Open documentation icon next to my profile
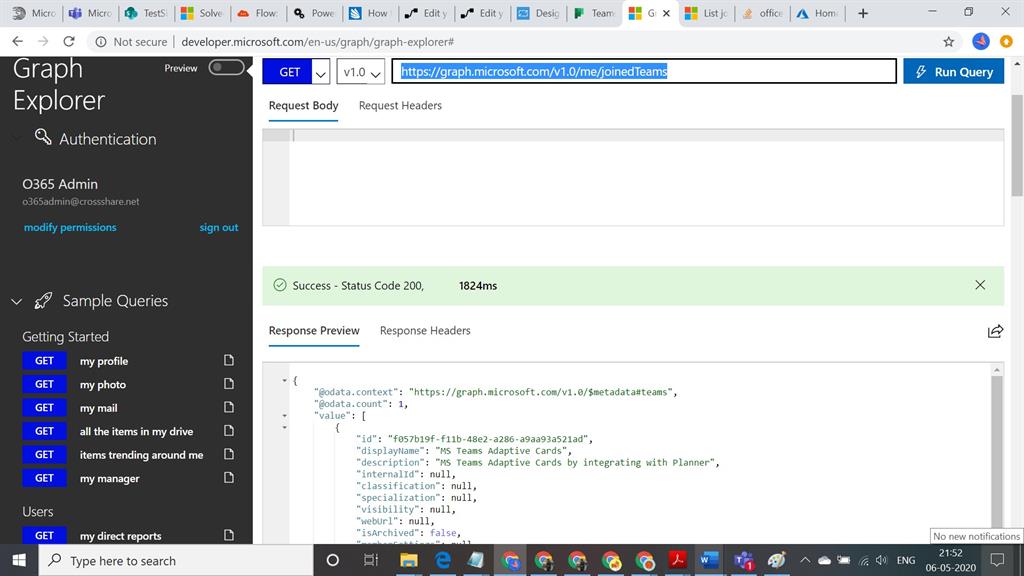The width and height of the screenshot is (1024, 576). click(228, 361)
